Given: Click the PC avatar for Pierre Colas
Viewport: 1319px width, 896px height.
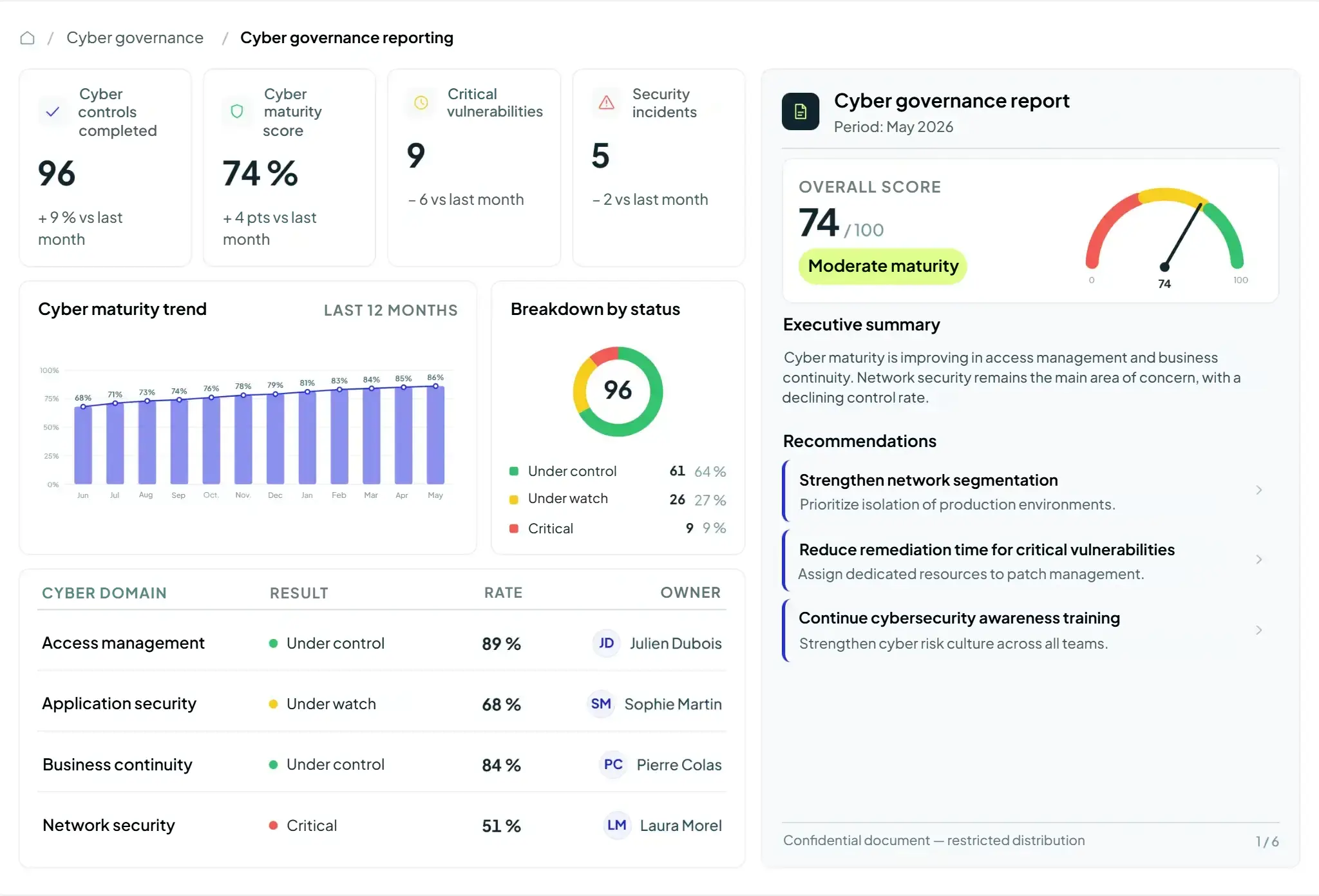Looking at the screenshot, I should pyautogui.click(x=613, y=765).
